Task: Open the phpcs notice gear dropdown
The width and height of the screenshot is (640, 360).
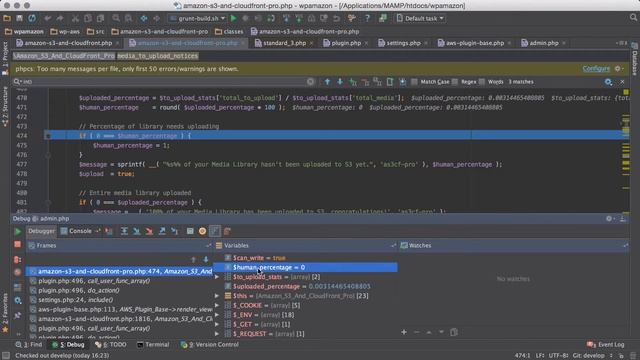Action: click(619, 69)
